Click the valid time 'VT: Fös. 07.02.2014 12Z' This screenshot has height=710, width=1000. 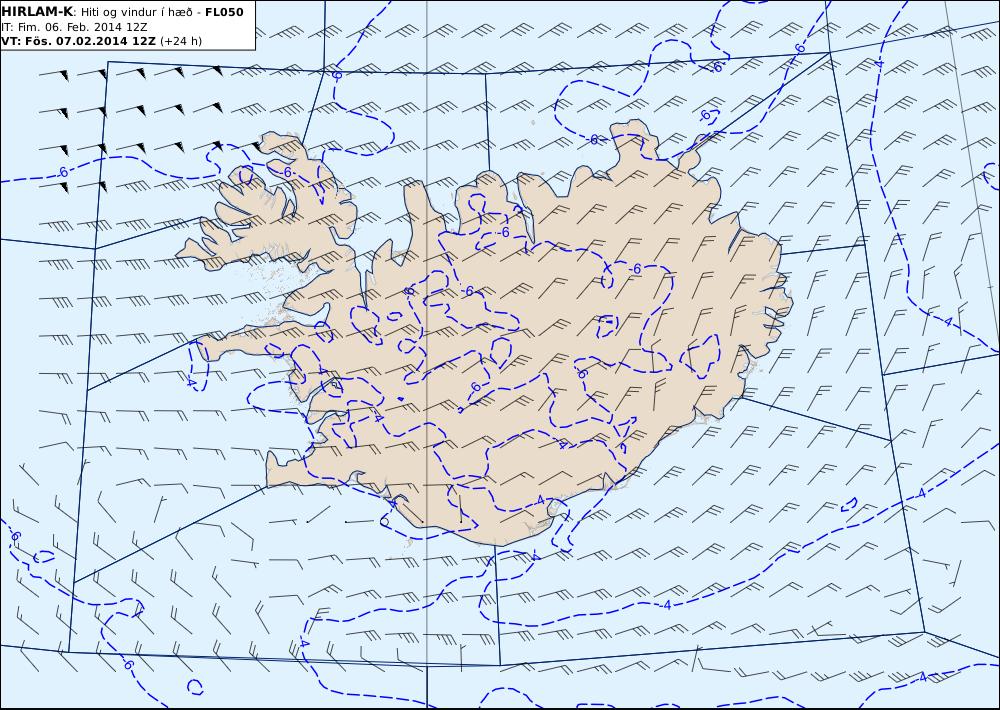click(78, 41)
